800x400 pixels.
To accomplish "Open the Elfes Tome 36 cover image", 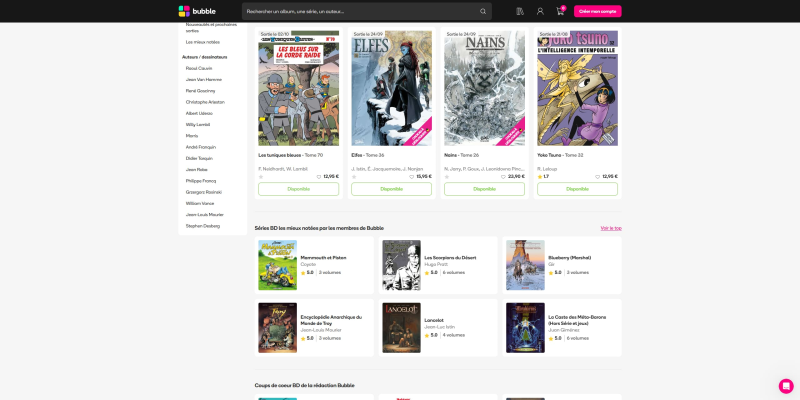I will click(391, 88).
